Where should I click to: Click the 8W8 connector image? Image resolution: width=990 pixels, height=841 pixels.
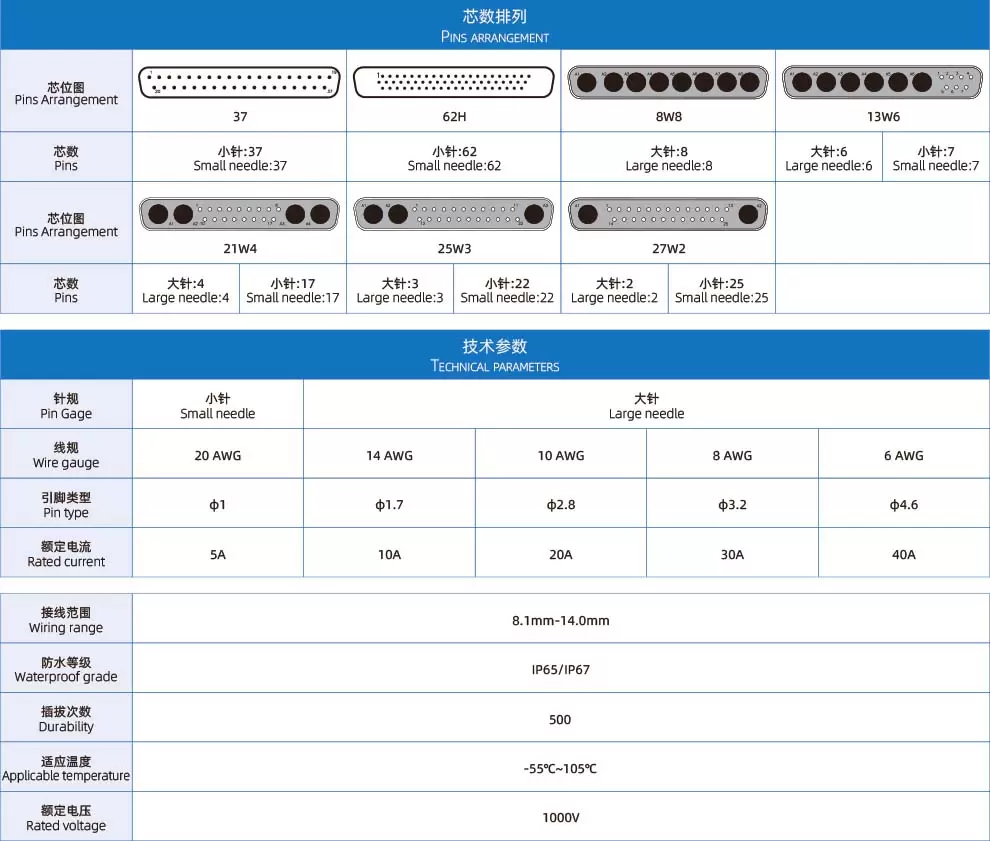[x=668, y=82]
